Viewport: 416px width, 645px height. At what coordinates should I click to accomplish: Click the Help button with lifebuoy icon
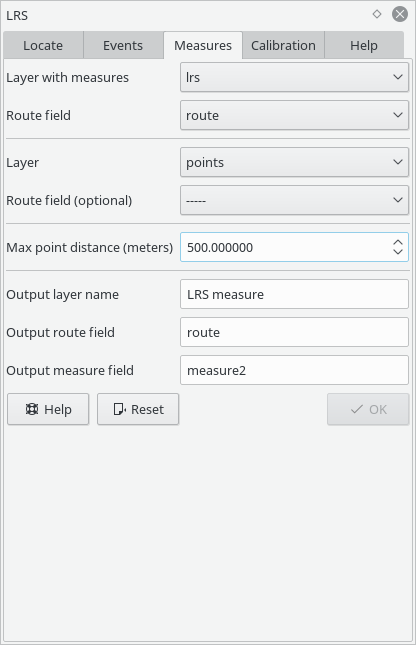coord(48,409)
